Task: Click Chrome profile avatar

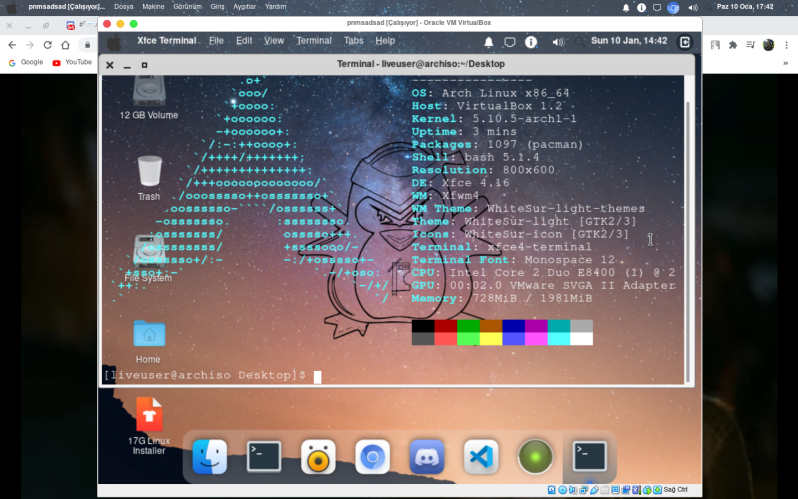Action: tap(768, 45)
